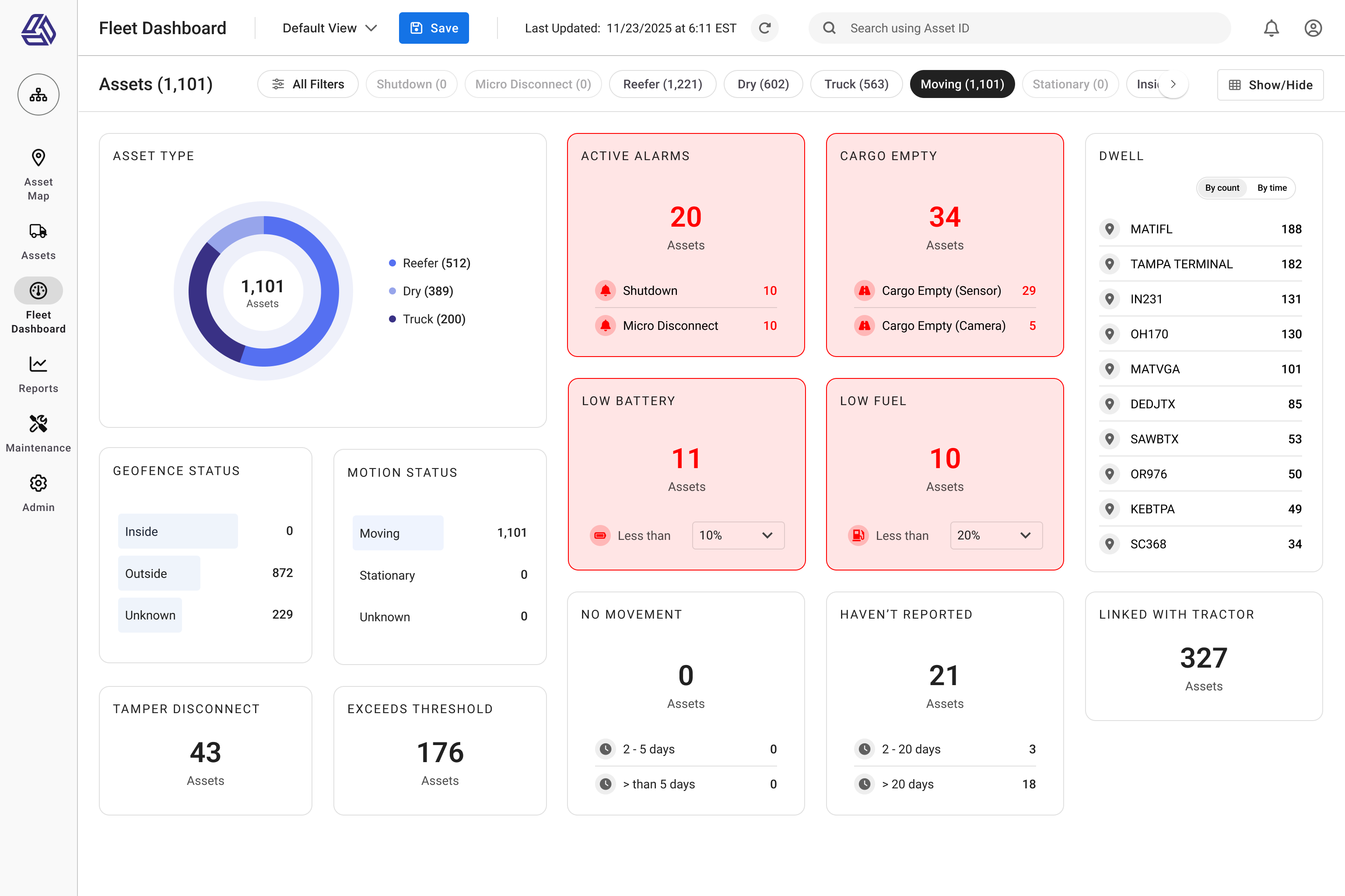This screenshot has width=1345, height=896.
Task: Switch Dwell view to By time
Action: [x=1272, y=187]
